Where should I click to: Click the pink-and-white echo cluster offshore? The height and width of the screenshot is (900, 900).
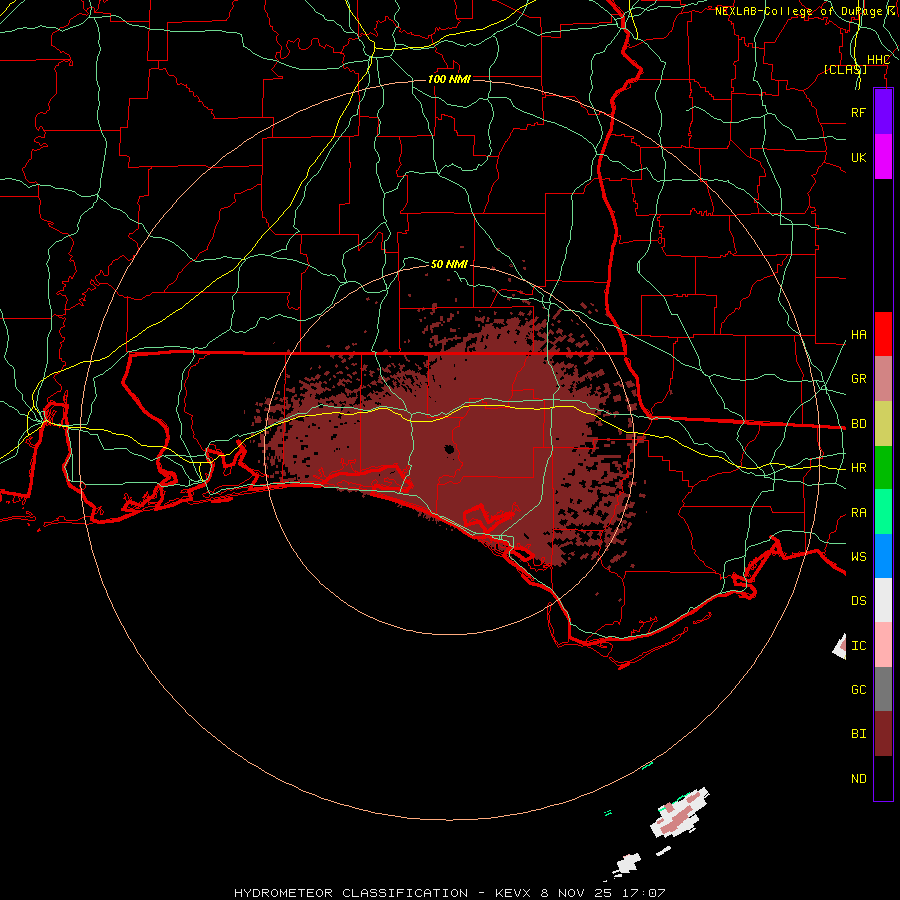coord(680,813)
